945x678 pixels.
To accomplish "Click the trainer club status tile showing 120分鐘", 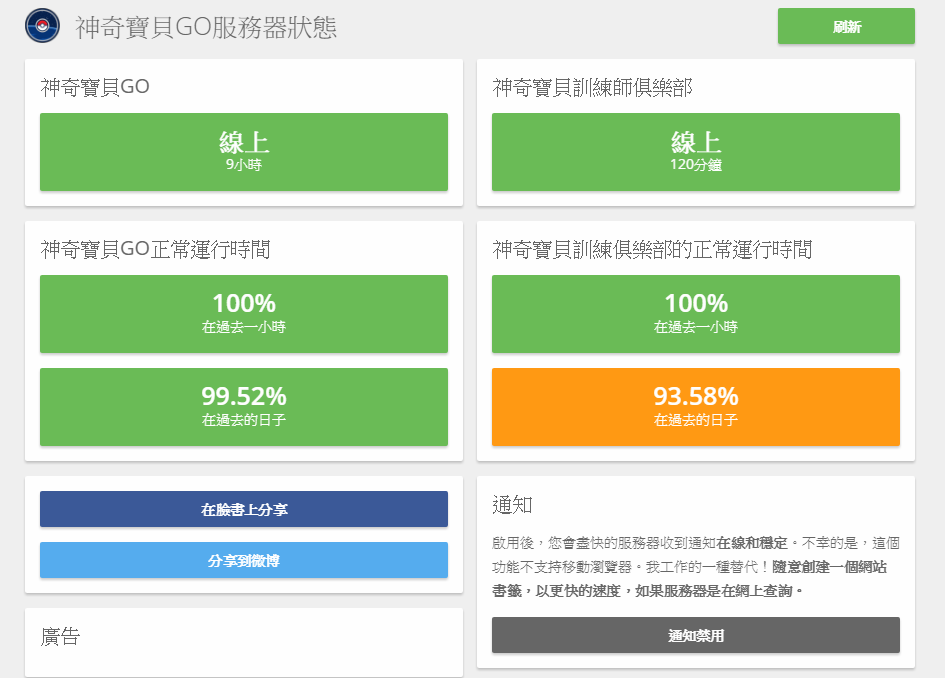I will [696, 152].
